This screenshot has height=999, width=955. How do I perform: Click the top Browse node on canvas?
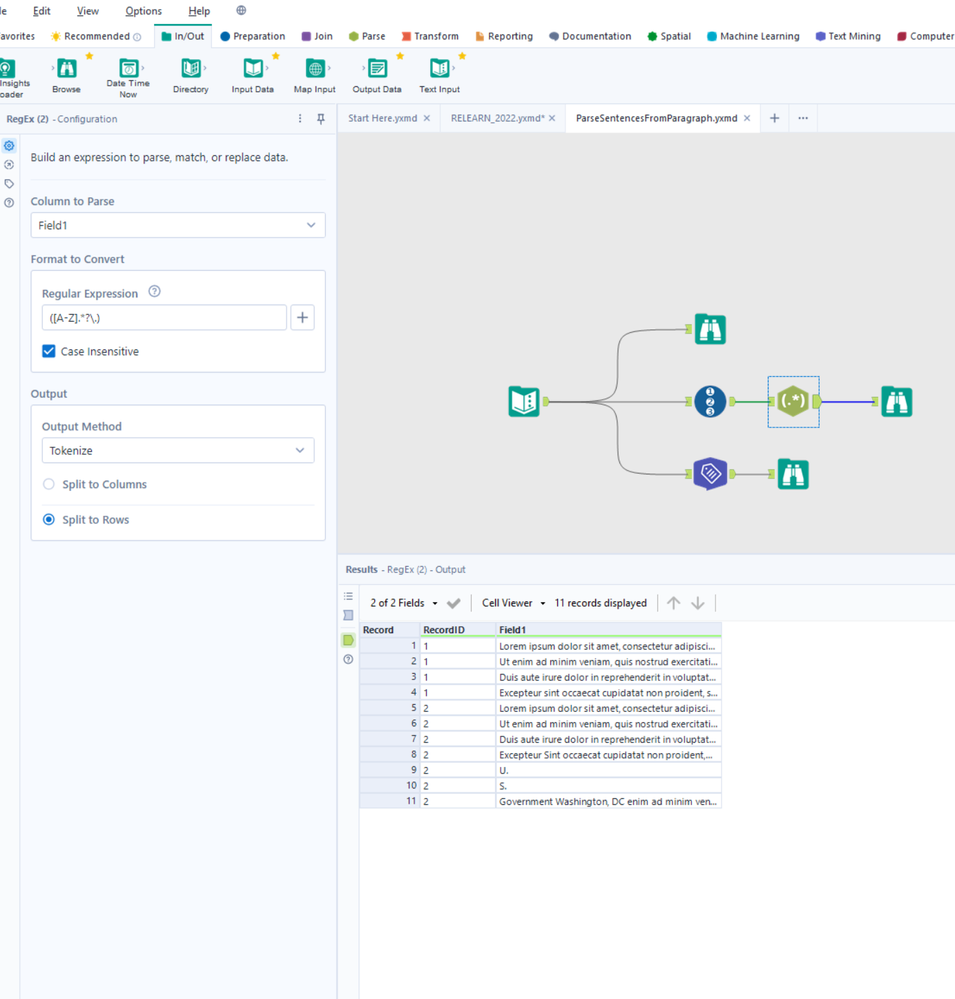click(x=710, y=329)
